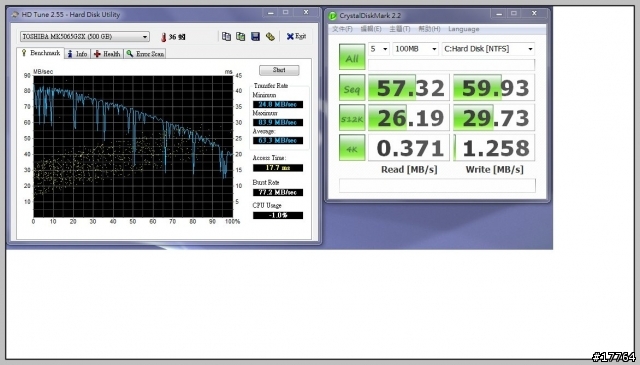Run All tests in CrystalDiskMark
This screenshot has width=640, height=365.
click(x=352, y=57)
